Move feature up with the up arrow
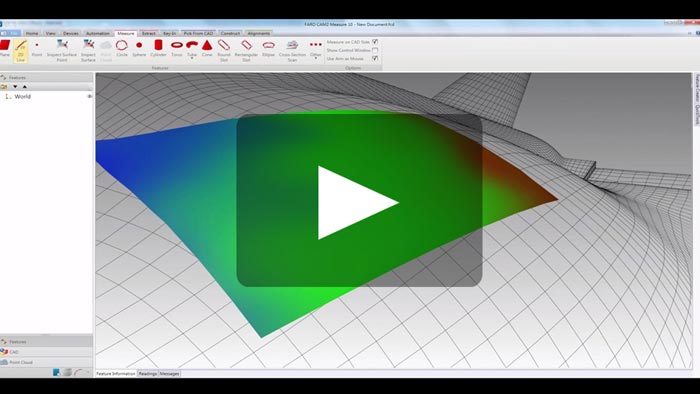Image resolution: width=700 pixels, height=394 pixels. pyautogui.click(x=25, y=87)
